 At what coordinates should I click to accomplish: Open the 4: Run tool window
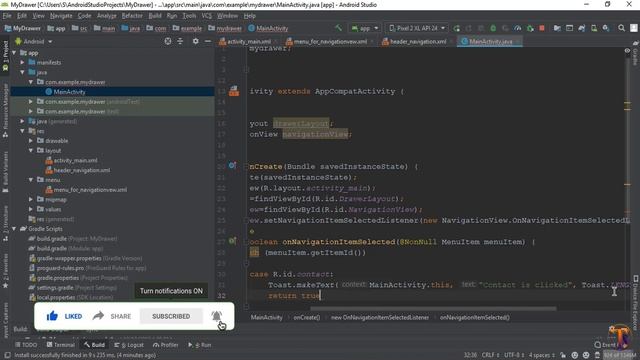[x=200, y=345]
